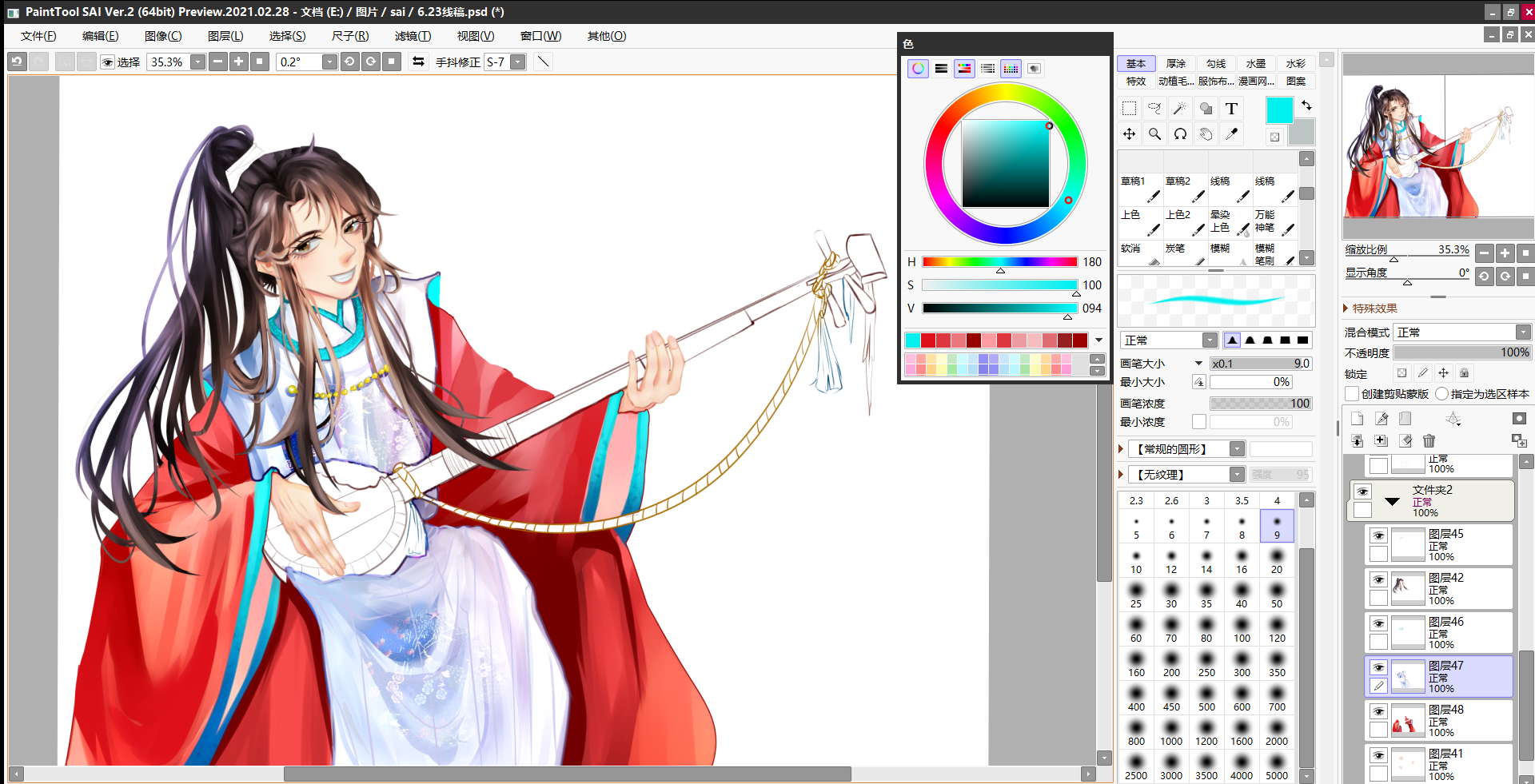Open the 滤镜(T) menu
The width and height of the screenshot is (1535, 784).
click(x=413, y=36)
